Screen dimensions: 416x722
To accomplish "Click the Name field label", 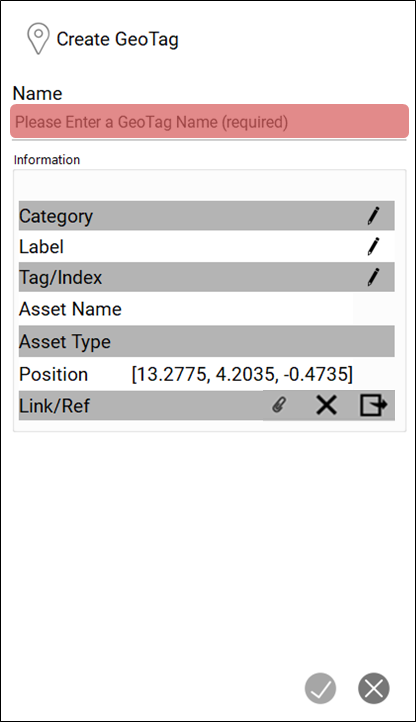I will tap(37, 93).
